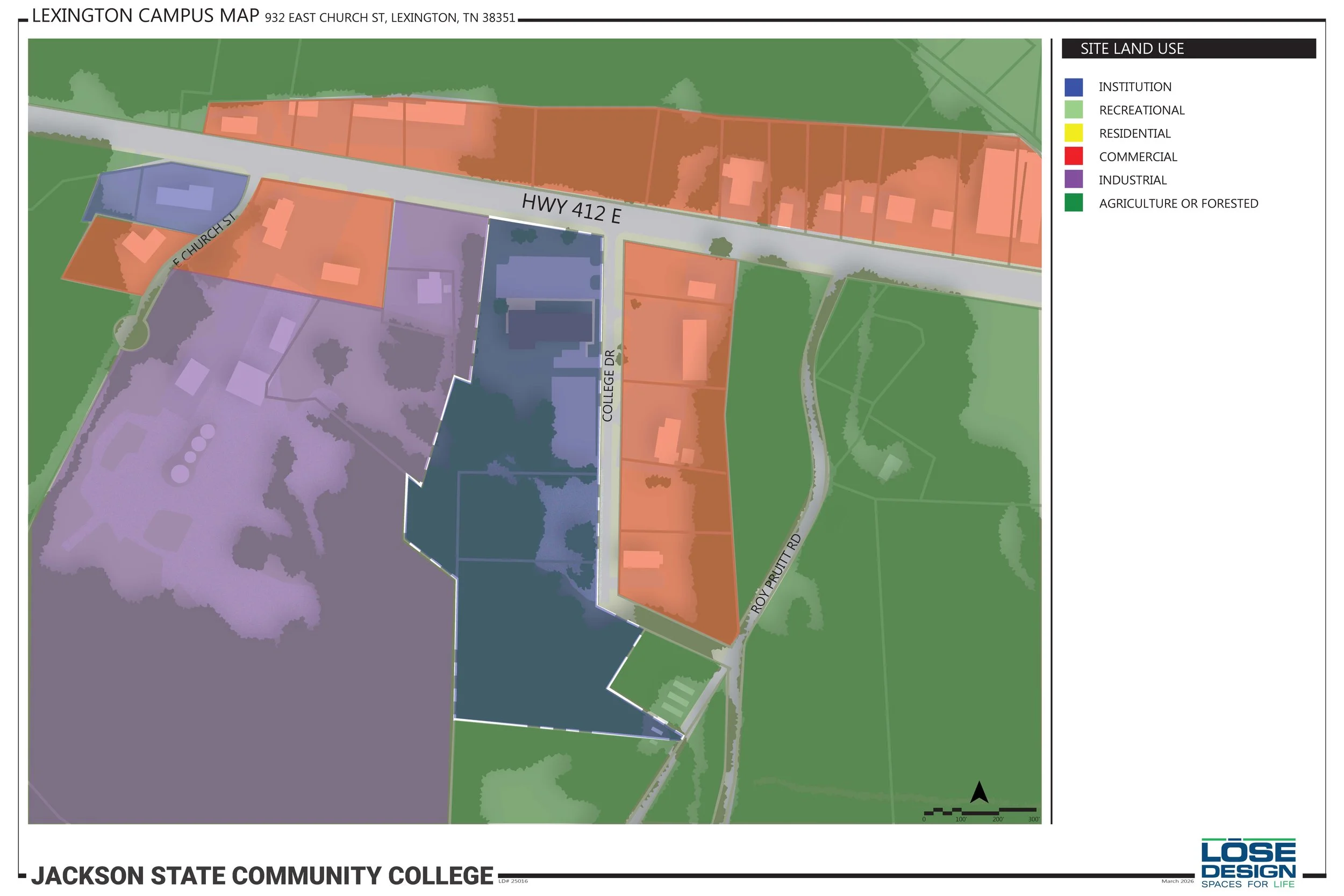
Task: Click the INSTITUTION legend label
Action: pyautogui.click(x=1135, y=87)
